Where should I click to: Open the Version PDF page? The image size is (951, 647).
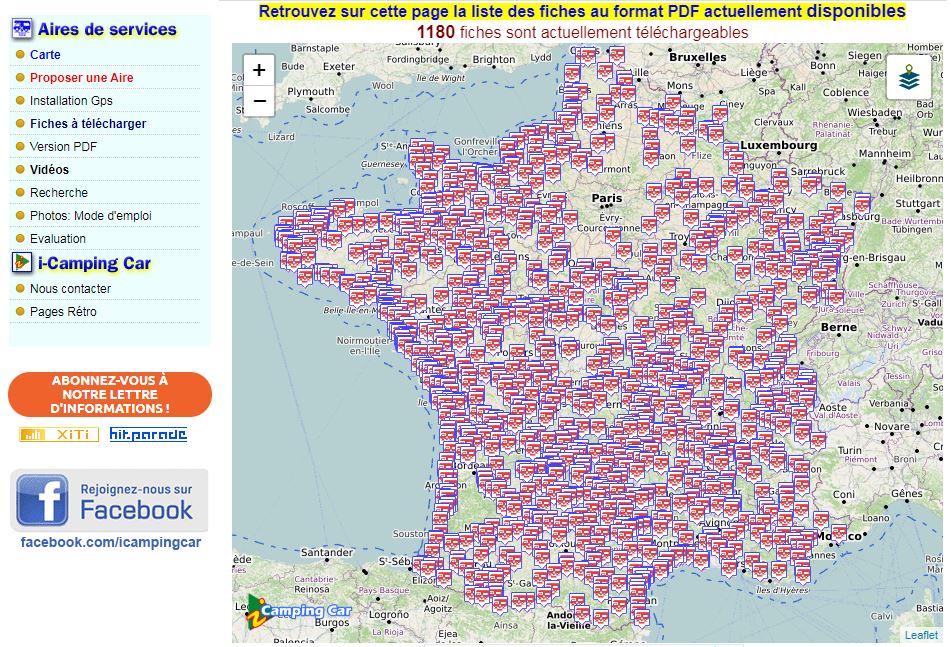pos(63,147)
